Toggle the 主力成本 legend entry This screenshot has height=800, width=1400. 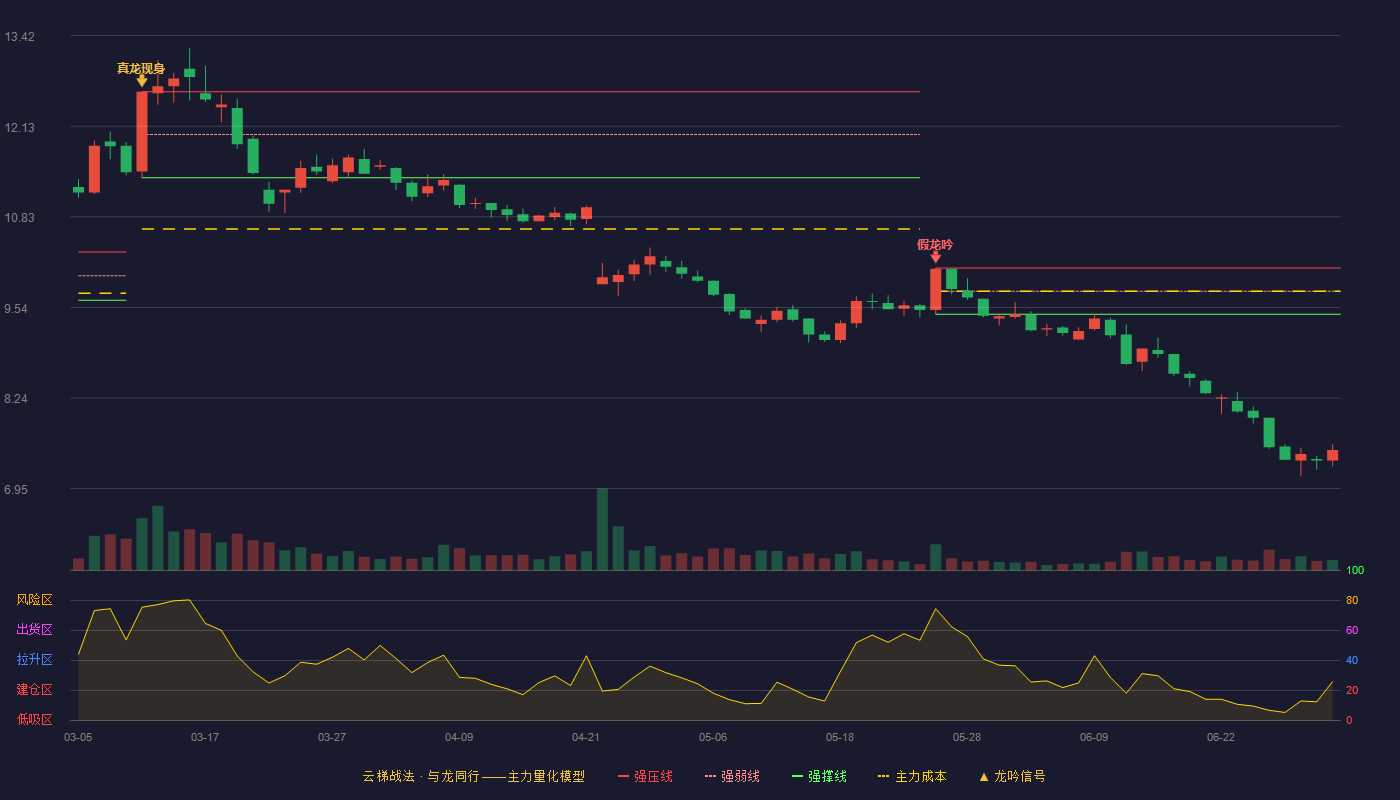point(911,776)
